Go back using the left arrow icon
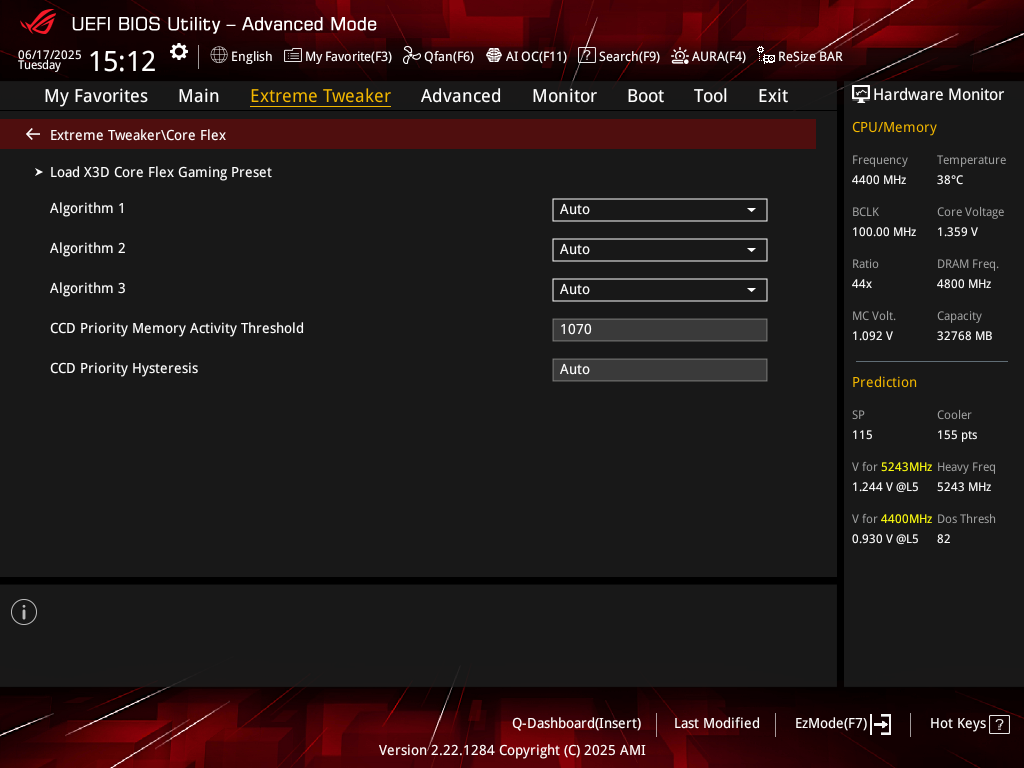This screenshot has width=1024, height=768. click(33, 135)
